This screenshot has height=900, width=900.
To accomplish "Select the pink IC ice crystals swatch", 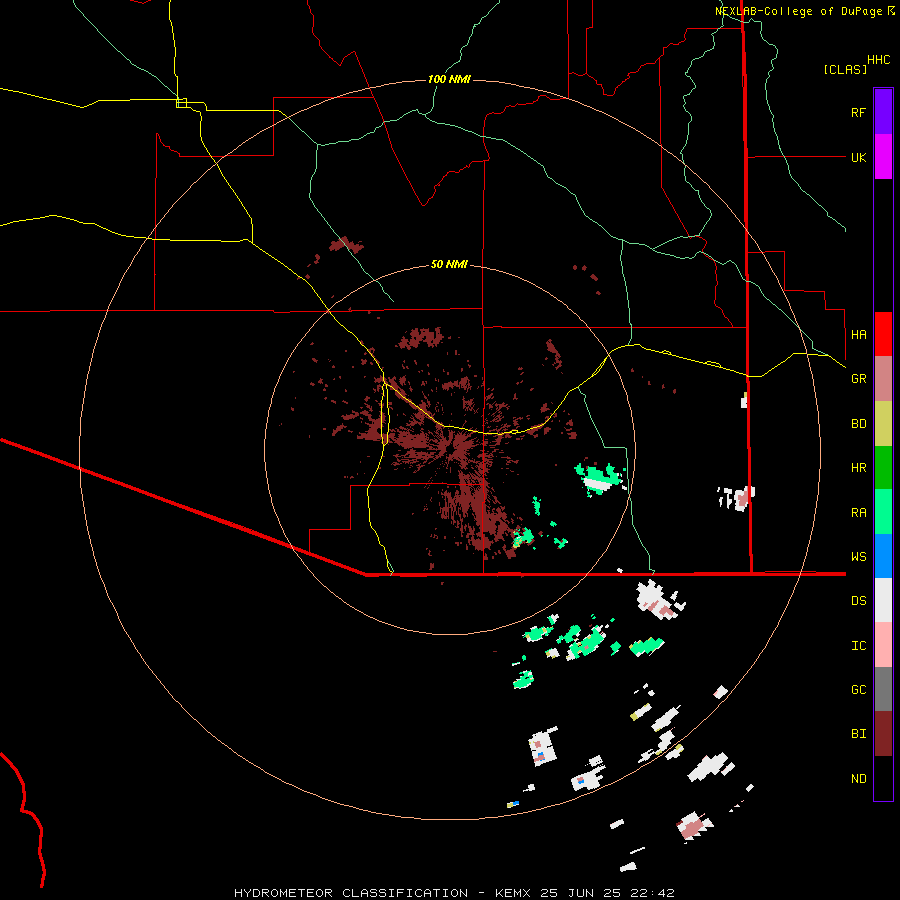I will [883, 645].
